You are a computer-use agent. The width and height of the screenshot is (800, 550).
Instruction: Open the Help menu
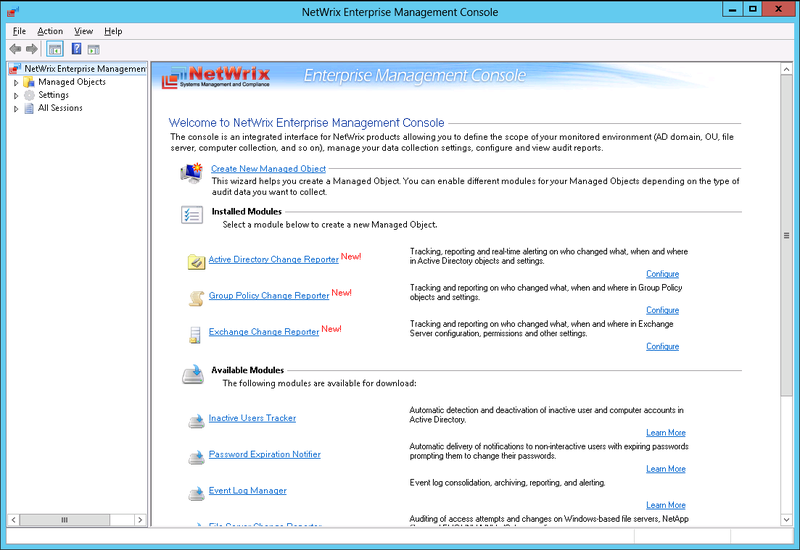pos(113,31)
